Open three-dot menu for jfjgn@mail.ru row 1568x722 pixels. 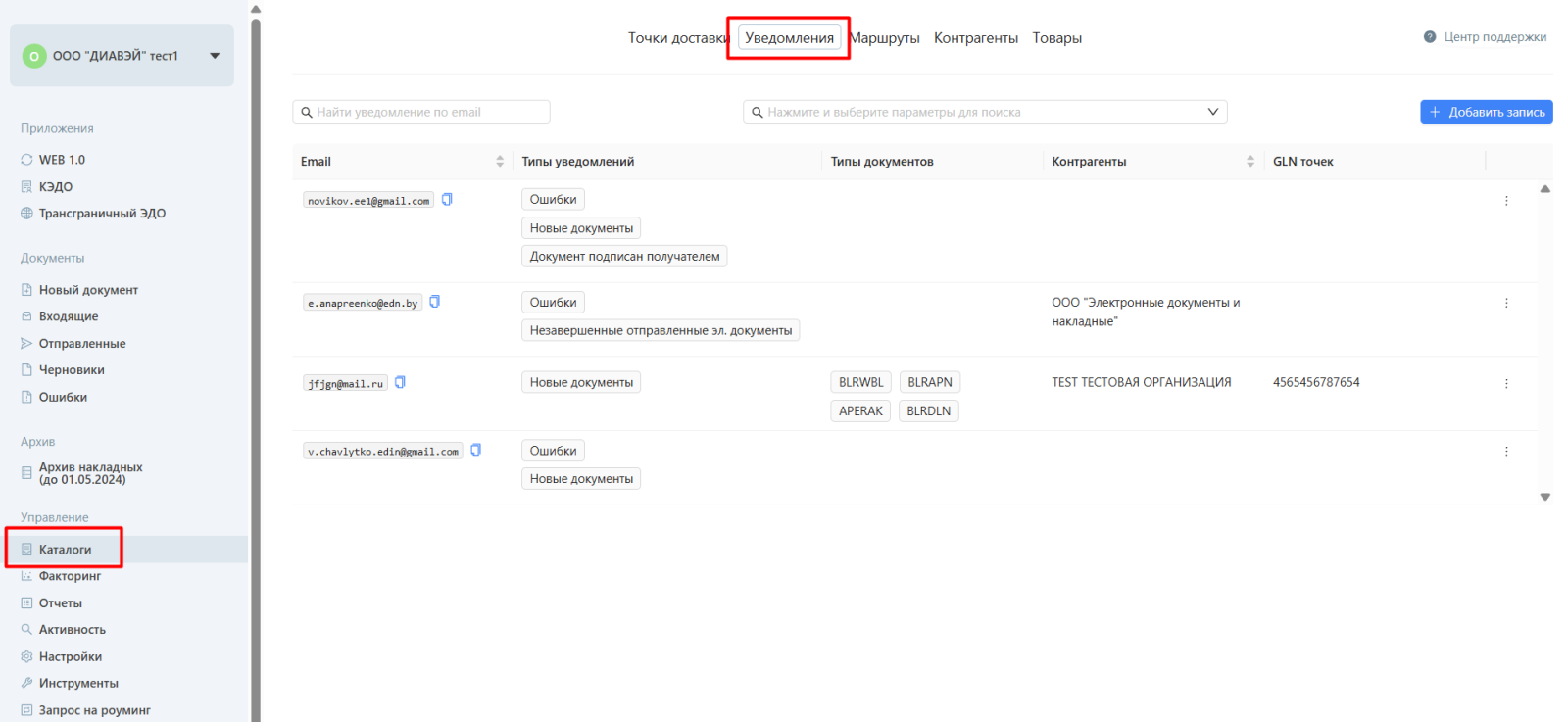coord(1506,384)
